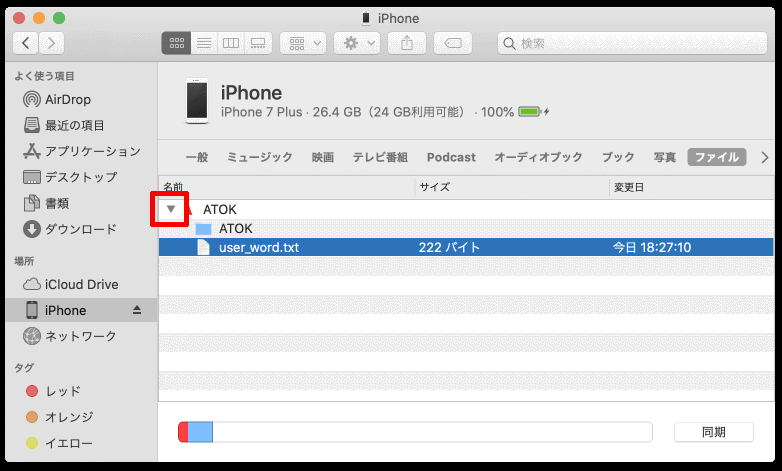
Task: Switch to gallery view in toolbar
Action: point(258,43)
